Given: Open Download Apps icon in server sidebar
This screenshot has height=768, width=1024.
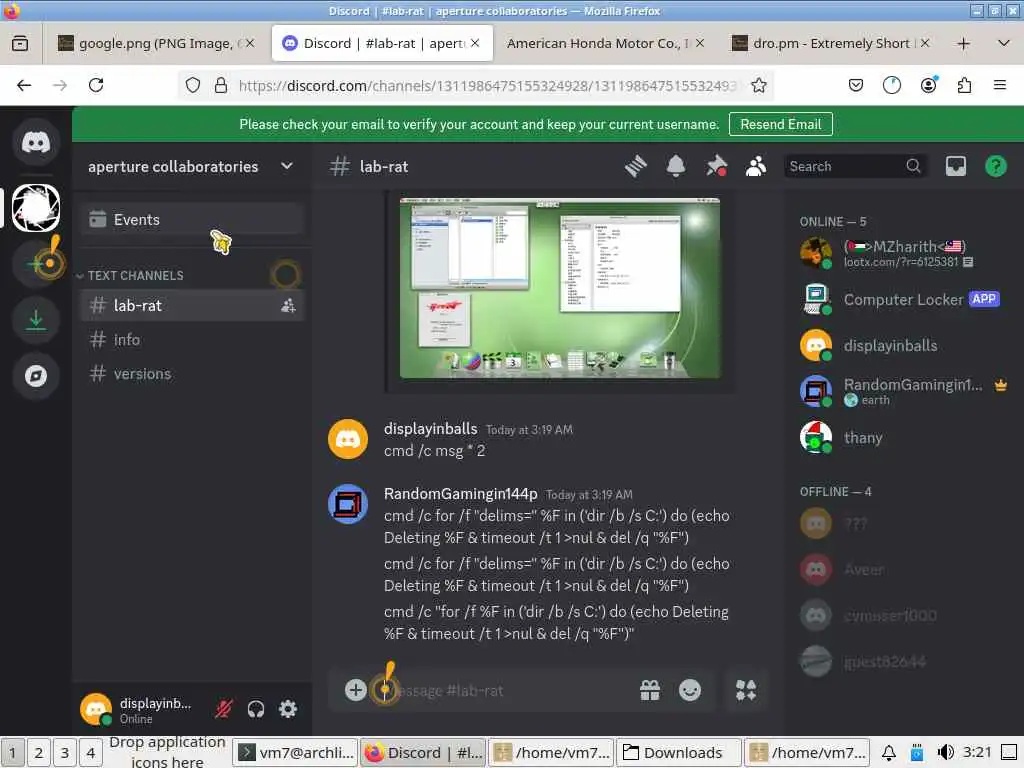Looking at the screenshot, I should (x=36, y=320).
